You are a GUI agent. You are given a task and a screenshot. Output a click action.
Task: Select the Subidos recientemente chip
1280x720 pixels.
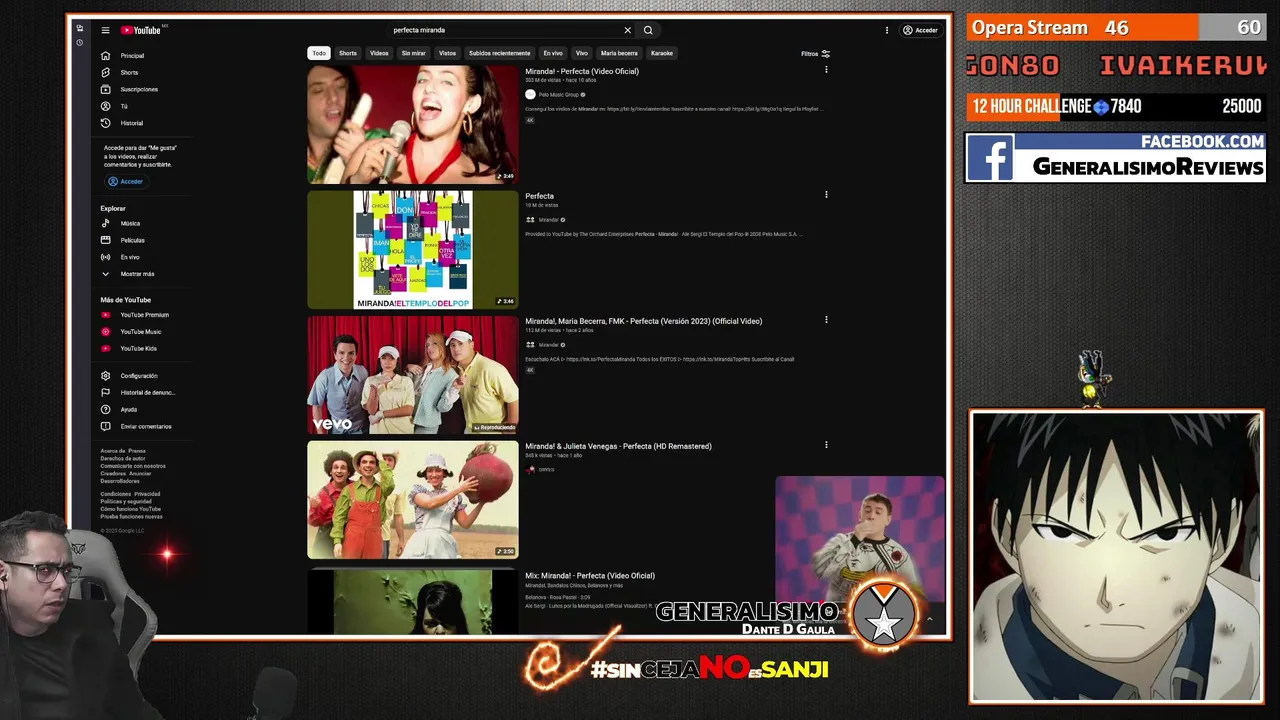pos(499,53)
